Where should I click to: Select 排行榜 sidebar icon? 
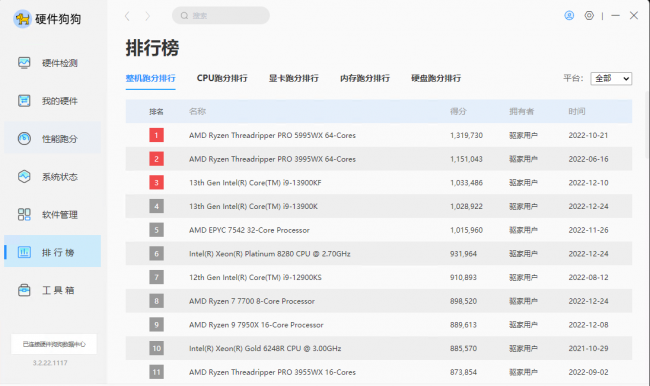[24, 252]
